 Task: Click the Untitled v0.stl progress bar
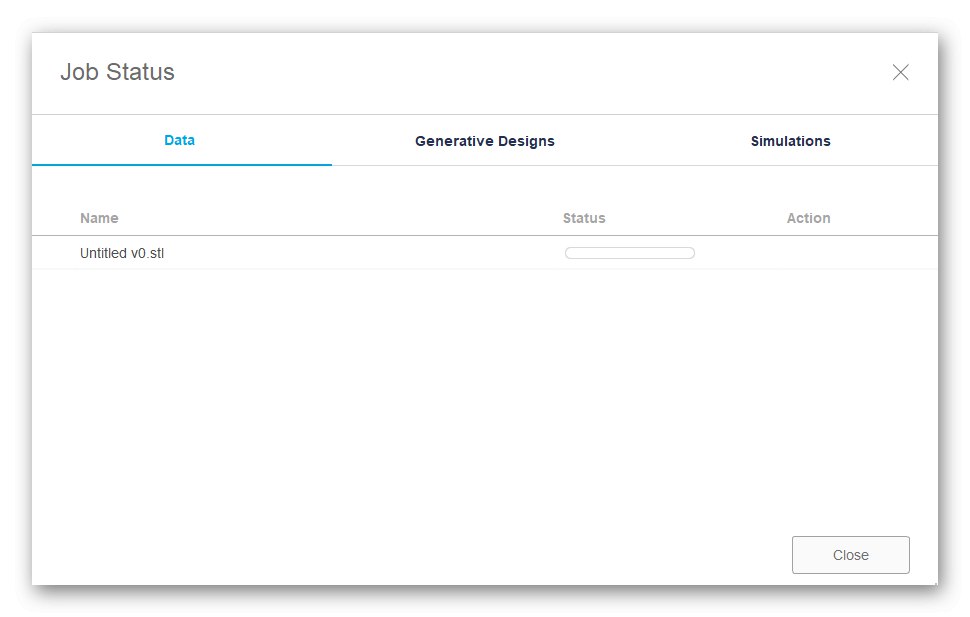630,253
